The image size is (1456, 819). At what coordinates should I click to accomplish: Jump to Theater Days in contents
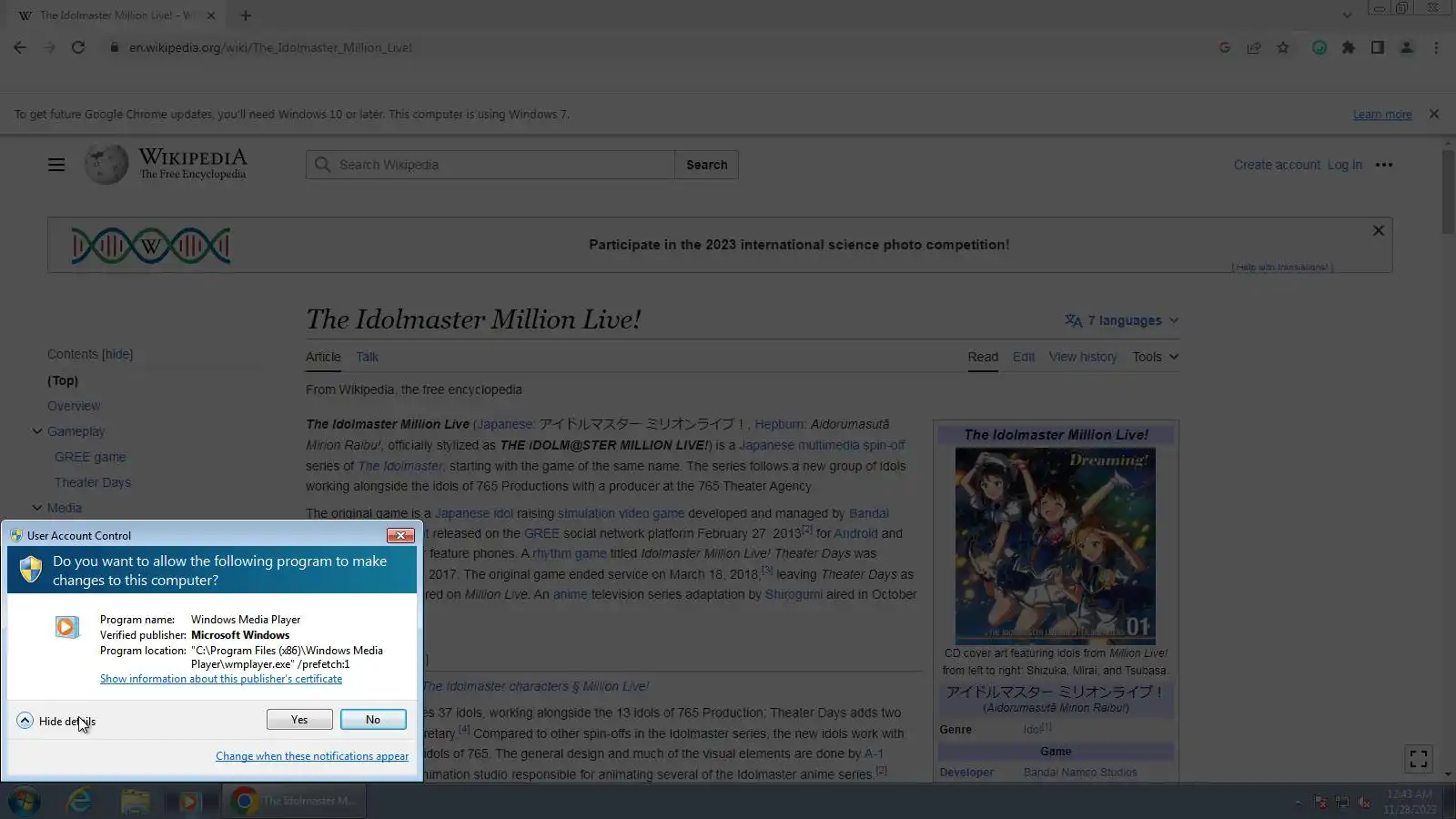(x=93, y=482)
